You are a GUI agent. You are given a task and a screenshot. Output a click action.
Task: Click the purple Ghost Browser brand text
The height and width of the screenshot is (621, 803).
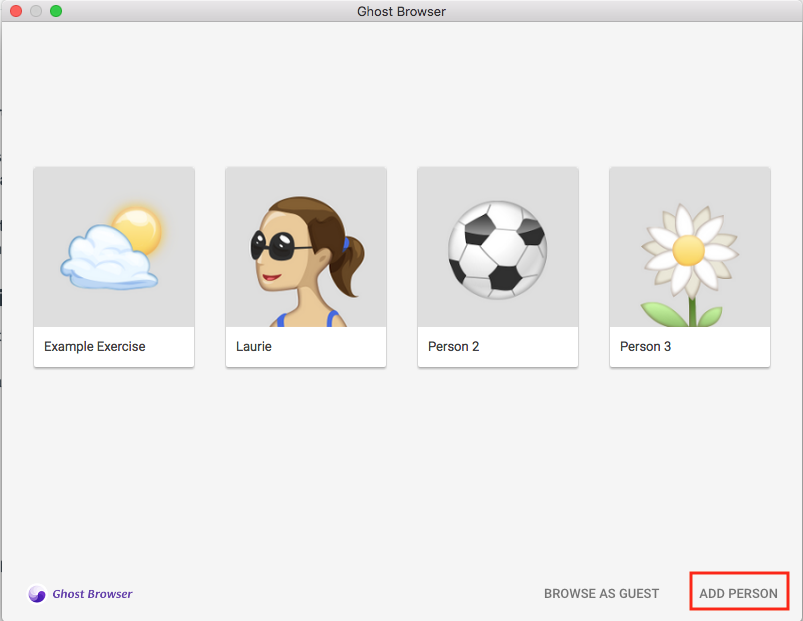(x=92, y=594)
